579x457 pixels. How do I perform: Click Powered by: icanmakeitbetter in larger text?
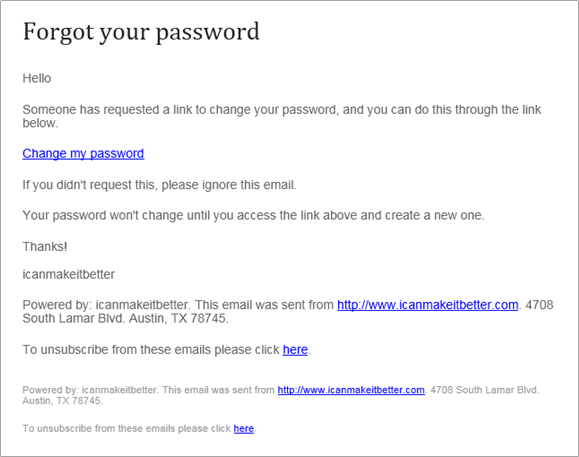[106, 305]
